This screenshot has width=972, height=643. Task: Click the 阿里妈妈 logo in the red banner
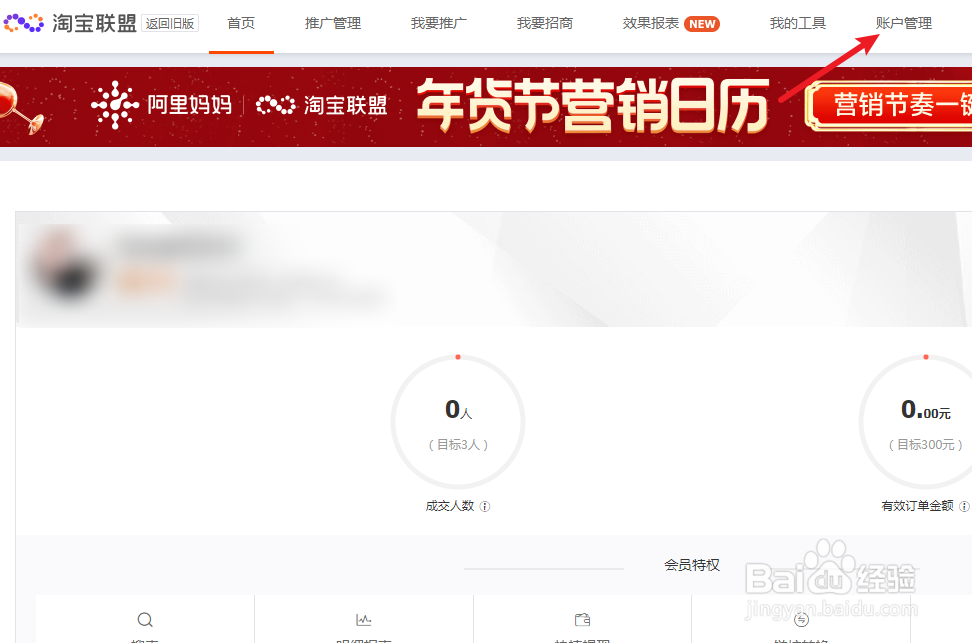click(160, 105)
